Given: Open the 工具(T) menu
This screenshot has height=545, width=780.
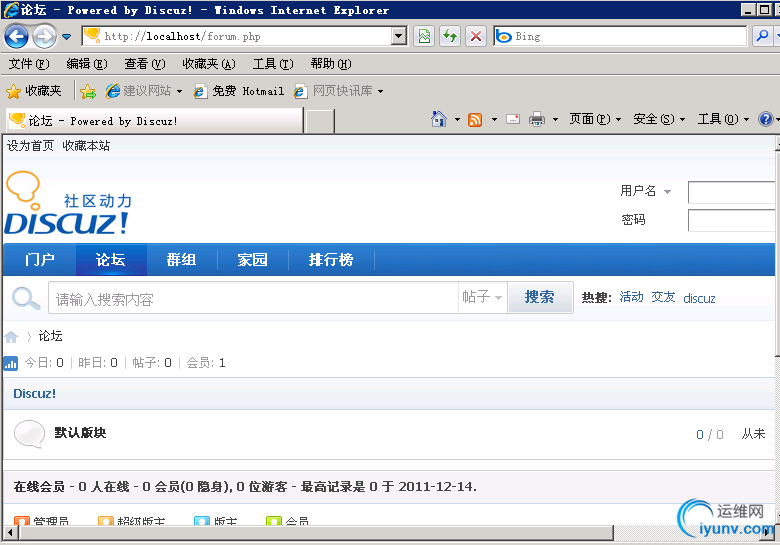Looking at the screenshot, I should point(273,64).
